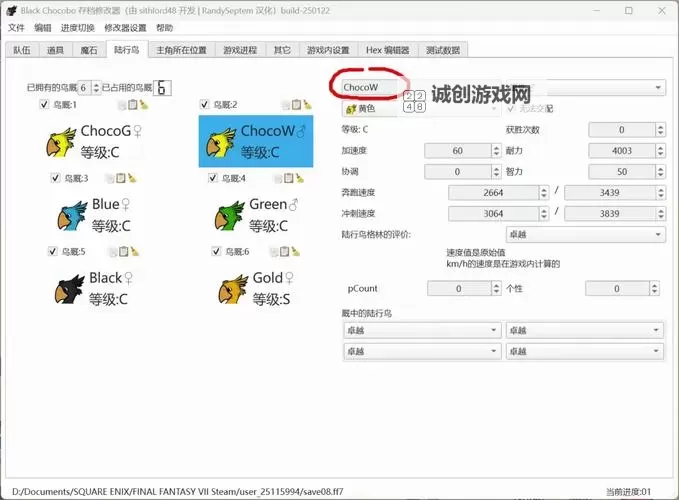Switch to the Hex 编辑器 tab

coord(388,50)
